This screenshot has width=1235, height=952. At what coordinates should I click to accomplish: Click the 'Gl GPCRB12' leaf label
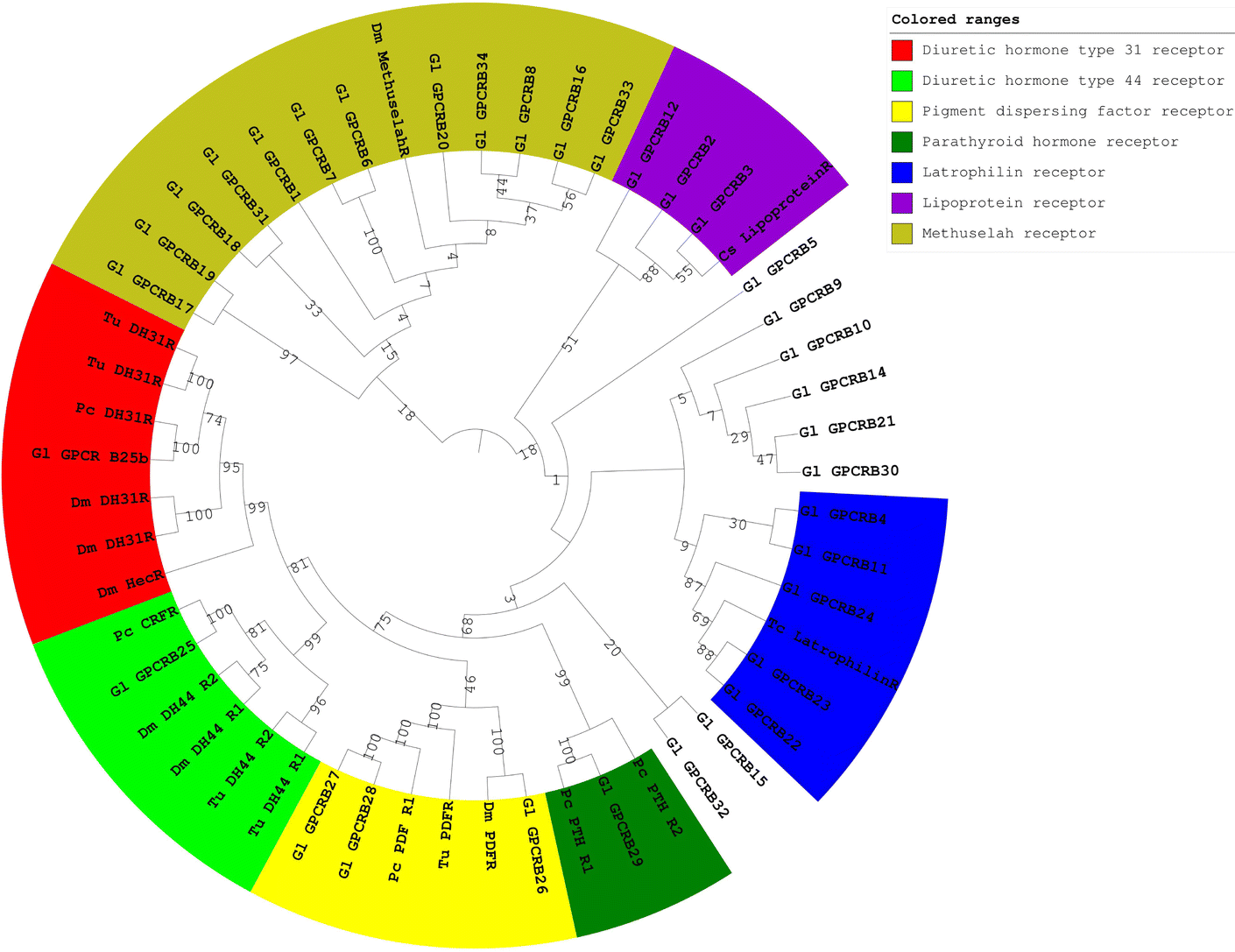pyautogui.click(x=653, y=145)
